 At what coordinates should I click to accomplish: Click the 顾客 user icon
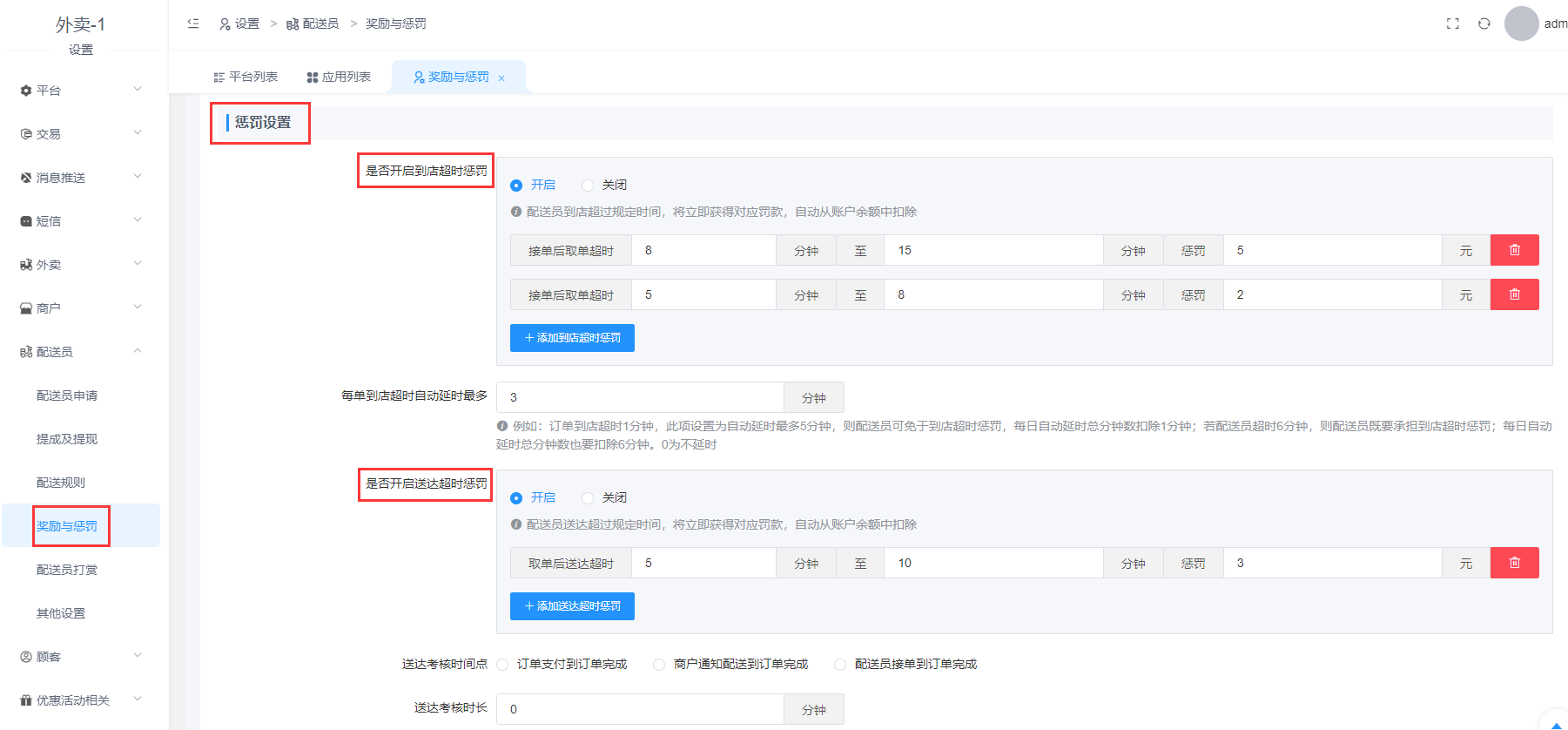pos(26,657)
